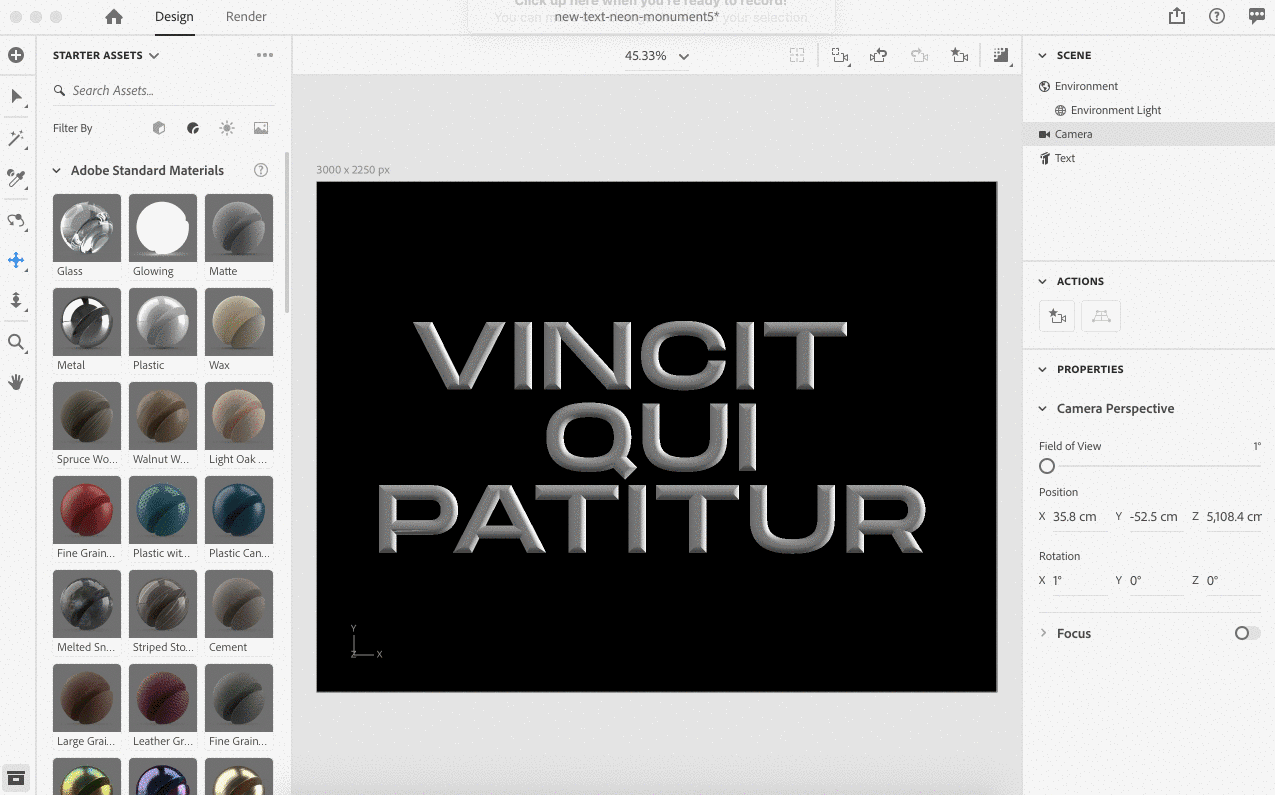Viewport: 1275px width, 795px height.
Task: Activate the Dolly camera tool
Action: [x=16, y=300]
